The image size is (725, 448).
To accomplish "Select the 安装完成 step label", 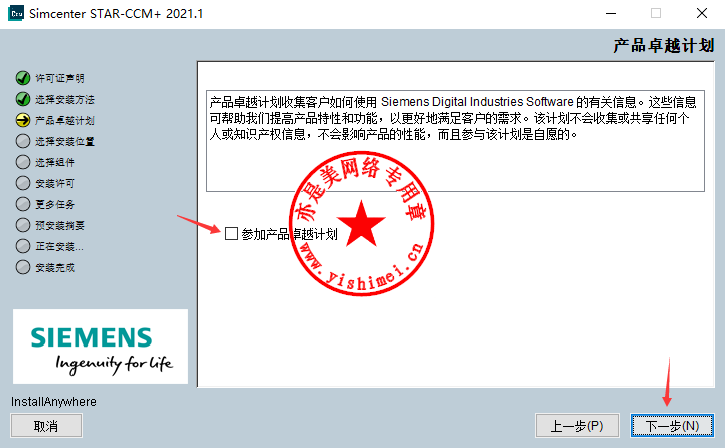I will pyautogui.click(x=55, y=268).
